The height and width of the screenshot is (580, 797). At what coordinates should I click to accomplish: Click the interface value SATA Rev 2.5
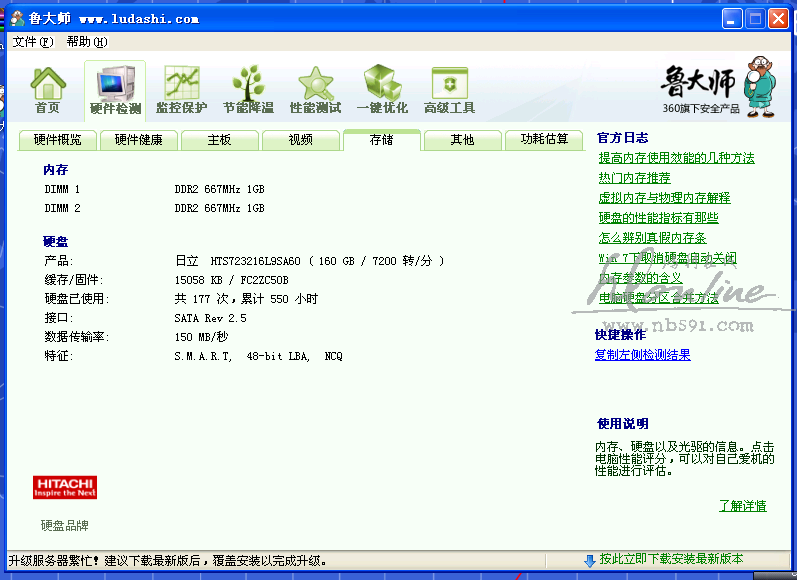pyautogui.click(x=210, y=318)
